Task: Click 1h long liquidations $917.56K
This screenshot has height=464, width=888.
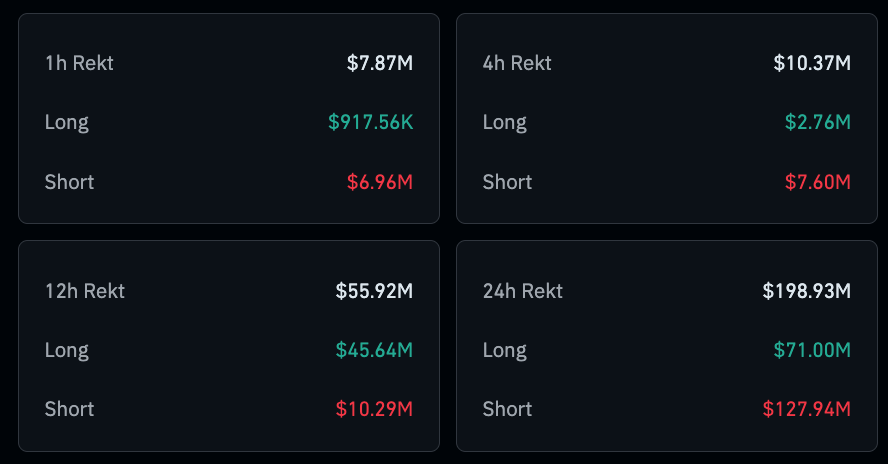Action: click(x=370, y=122)
